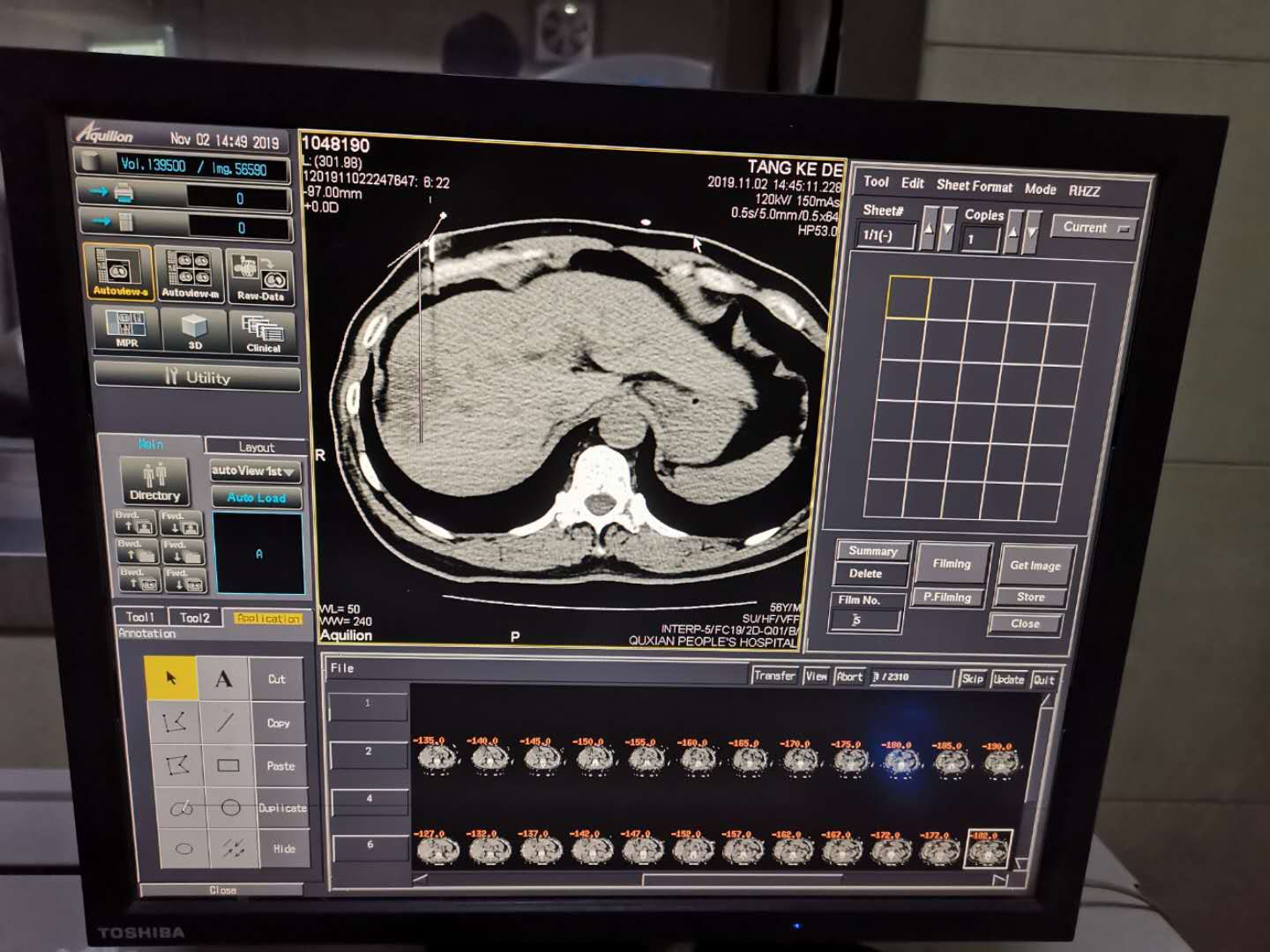1270x952 pixels.
Task: Click the Get Image button
Action: (1035, 566)
